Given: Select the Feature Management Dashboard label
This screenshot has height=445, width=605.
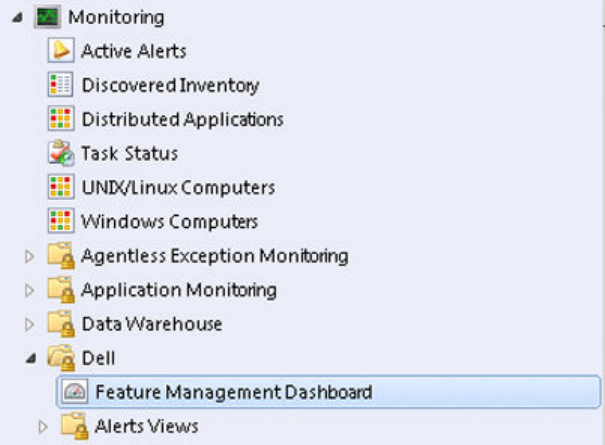Looking at the screenshot, I should pos(233,392).
